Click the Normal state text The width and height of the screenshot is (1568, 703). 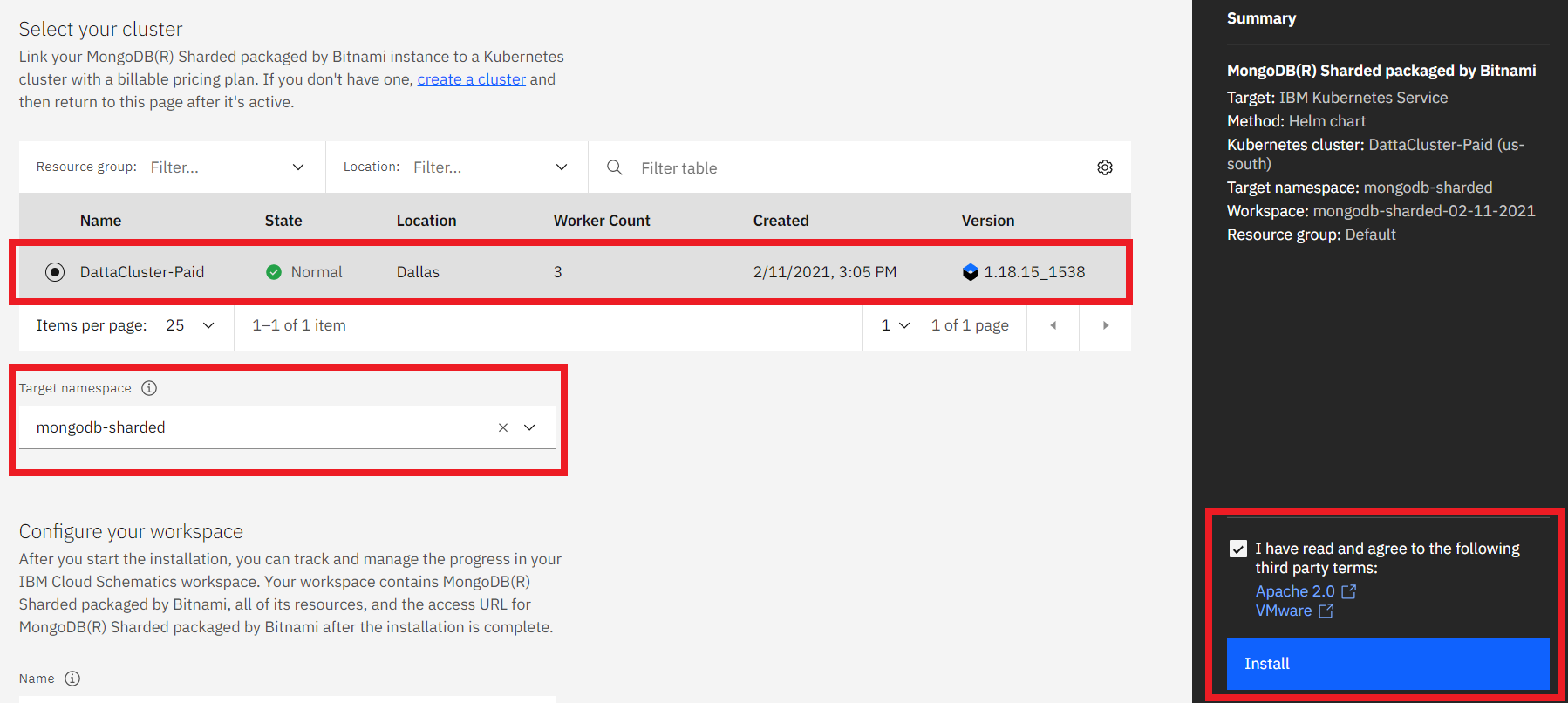[x=317, y=272]
